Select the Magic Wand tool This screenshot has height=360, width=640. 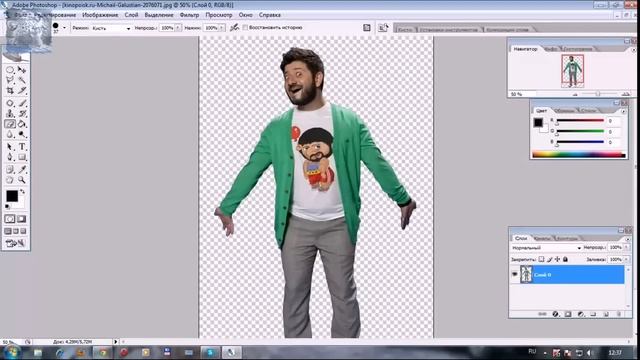(x=22, y=80)
